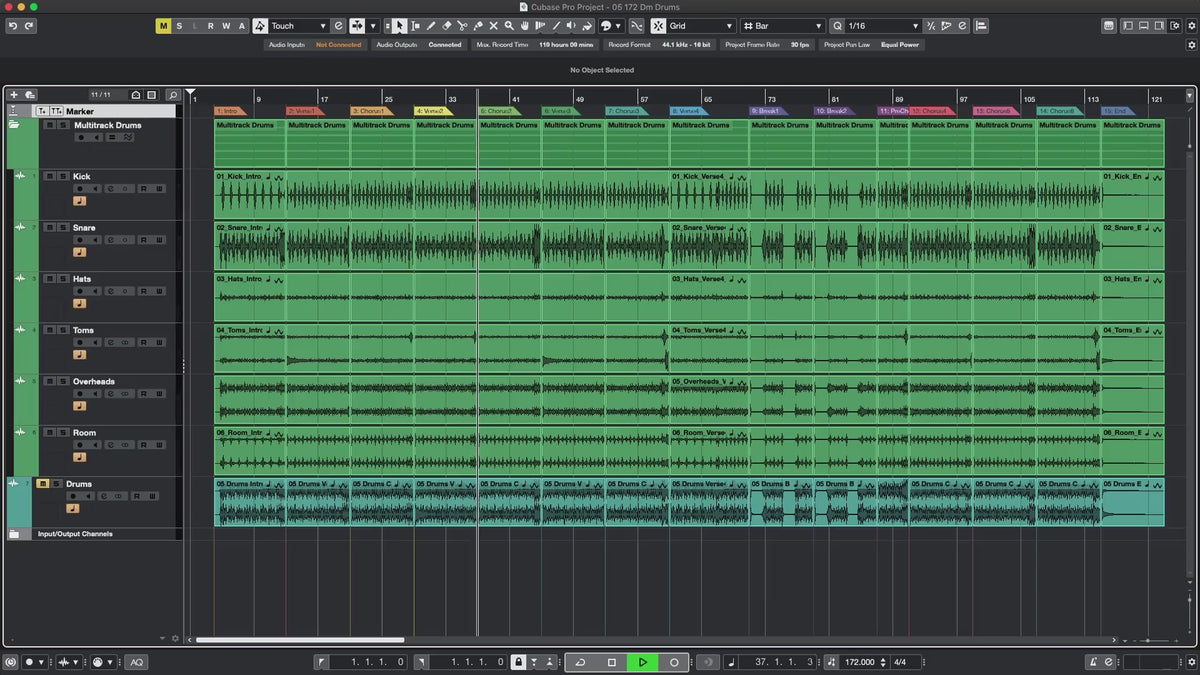Pick the Mute X tool
Viewport: 1200px width, 675px height.
point(493,26)
